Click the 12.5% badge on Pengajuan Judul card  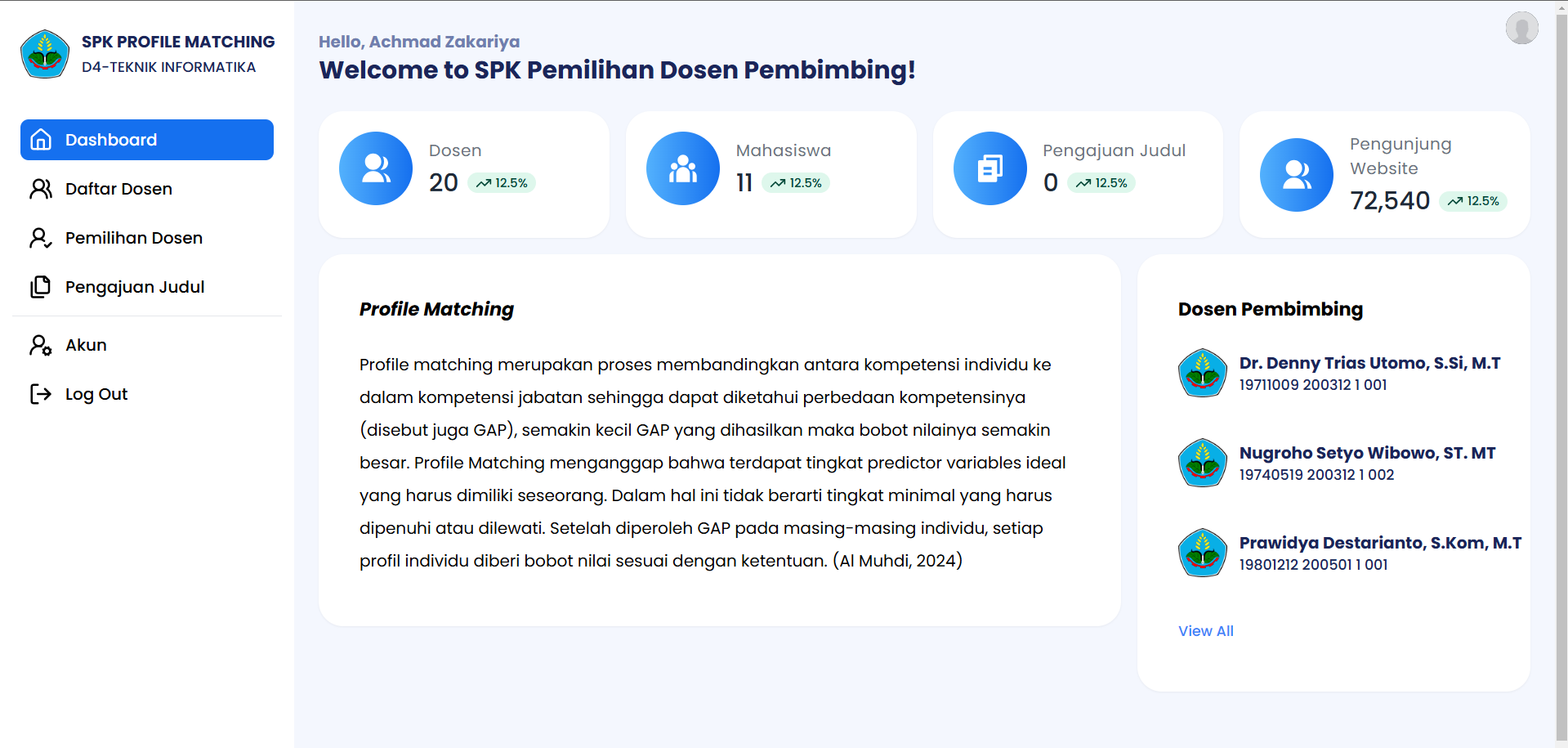point(1101,183)
